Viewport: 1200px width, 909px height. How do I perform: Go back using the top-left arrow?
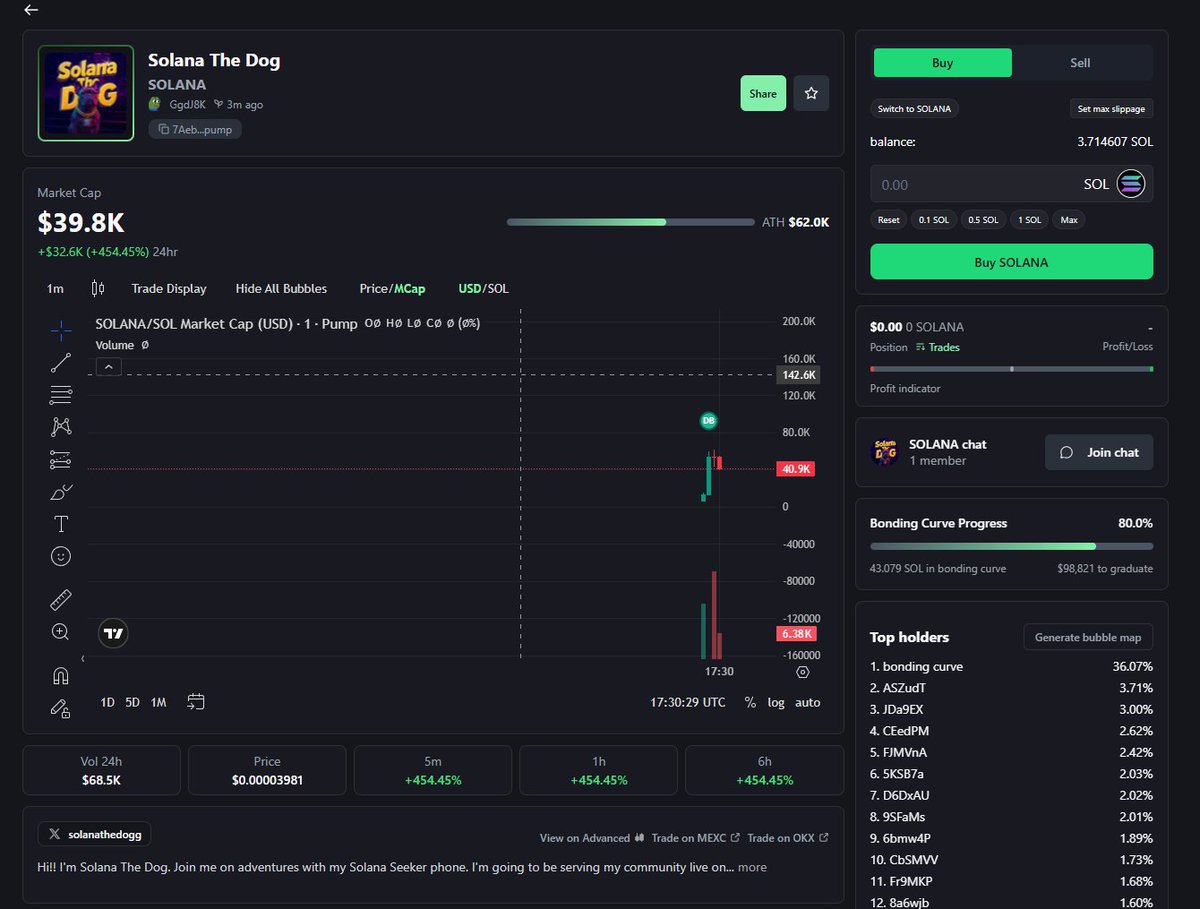click(x=31, y=10)
